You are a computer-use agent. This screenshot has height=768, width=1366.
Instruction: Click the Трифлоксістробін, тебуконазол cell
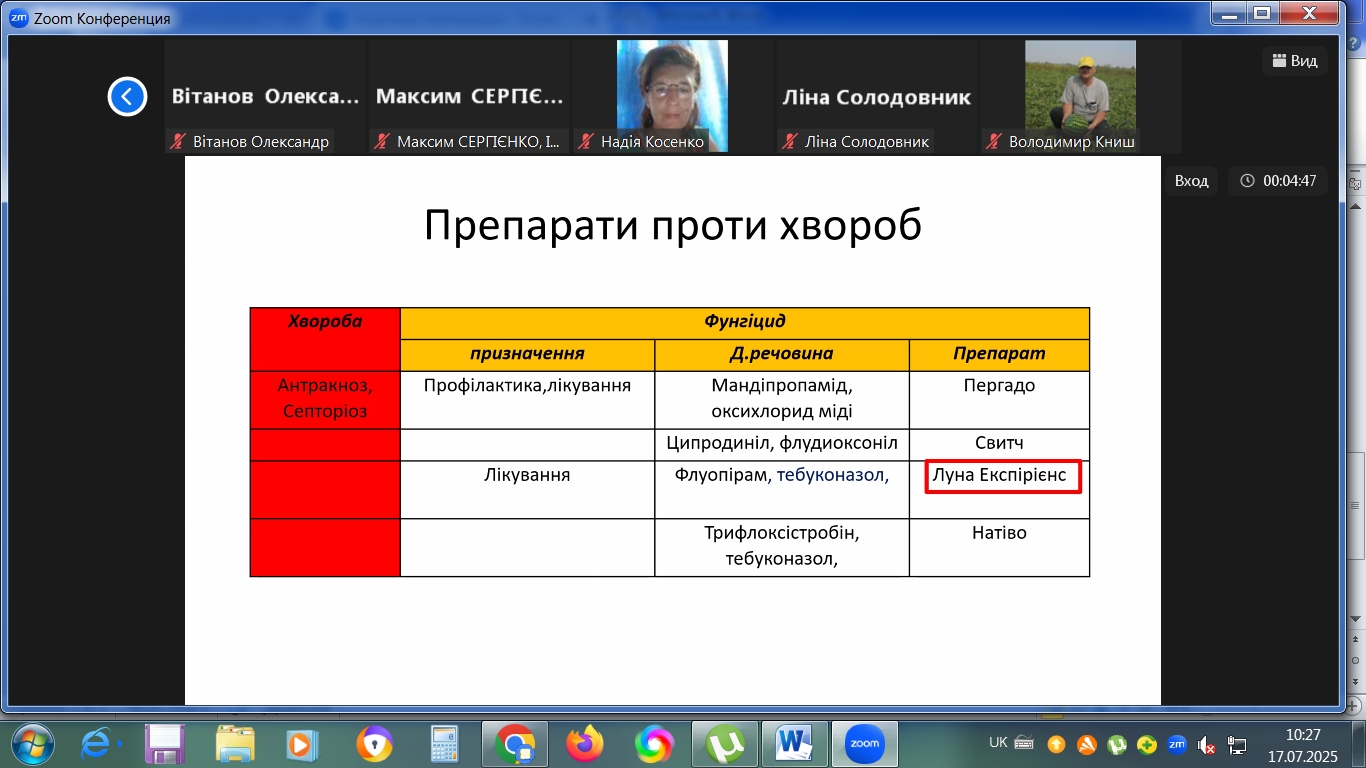[782, 547]
